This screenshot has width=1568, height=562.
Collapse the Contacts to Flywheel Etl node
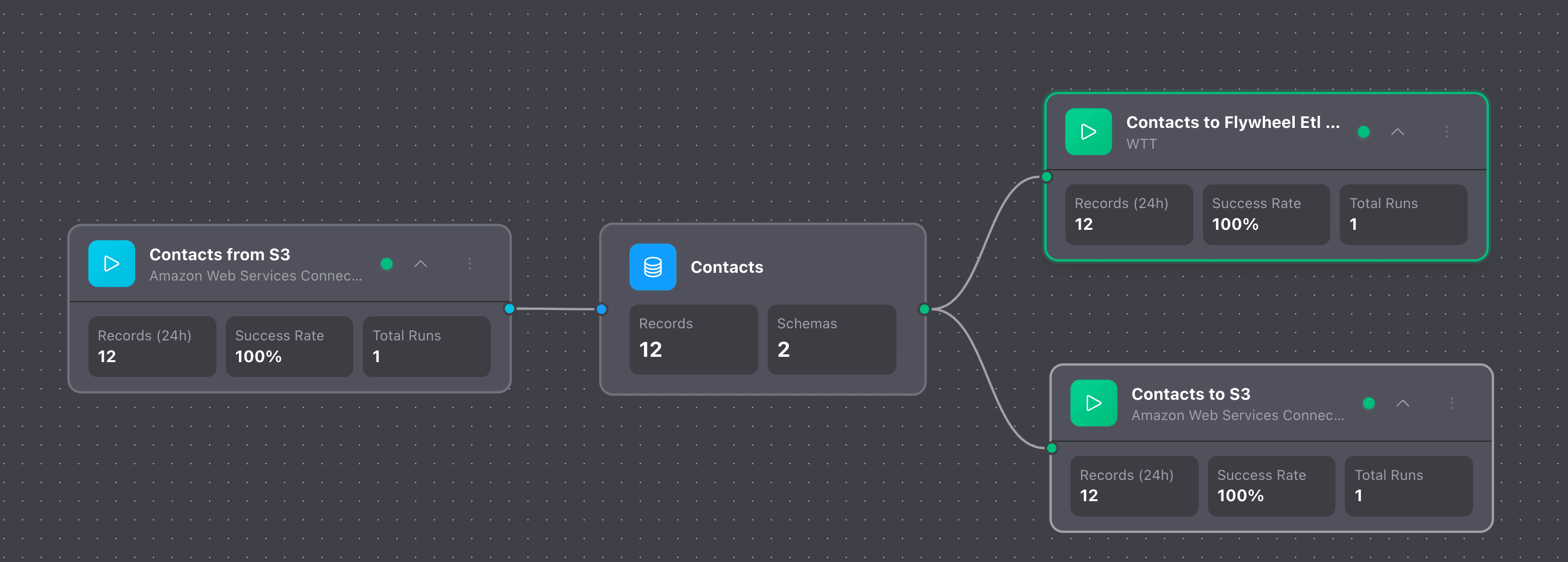(1398, 131)
